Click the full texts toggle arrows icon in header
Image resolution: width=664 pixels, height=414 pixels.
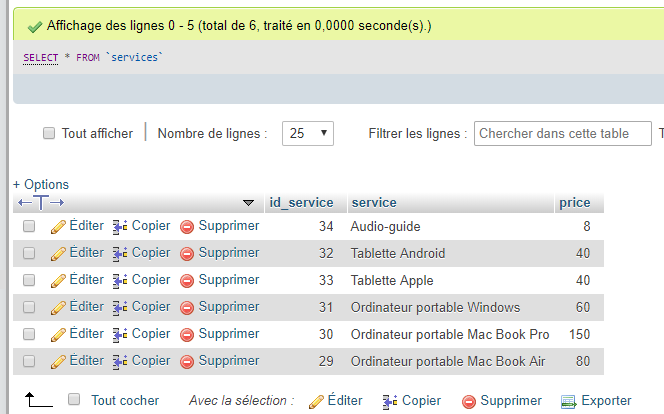click(41, 203)
